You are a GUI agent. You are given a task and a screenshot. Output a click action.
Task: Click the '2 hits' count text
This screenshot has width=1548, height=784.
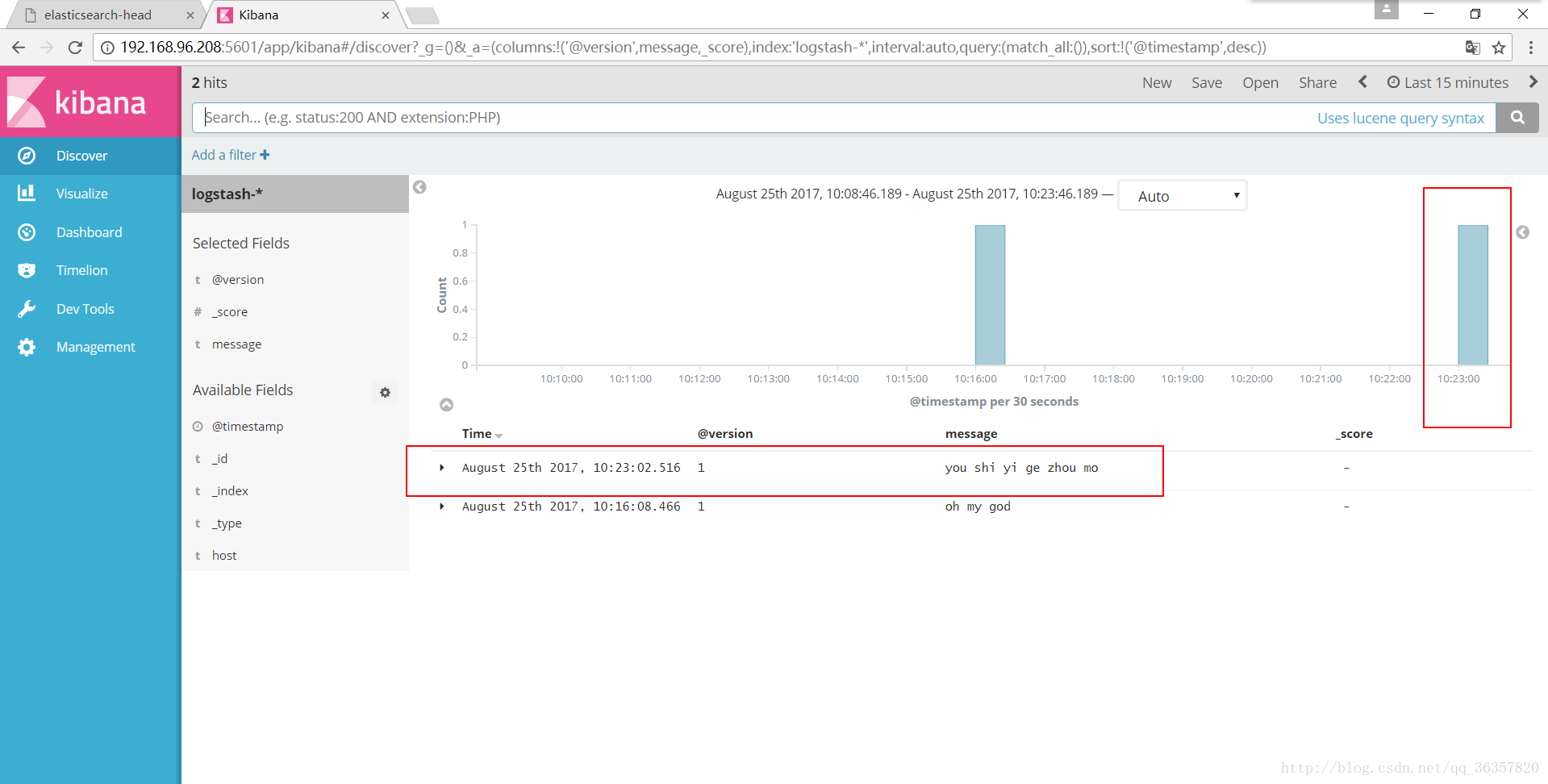coord(210,82)
